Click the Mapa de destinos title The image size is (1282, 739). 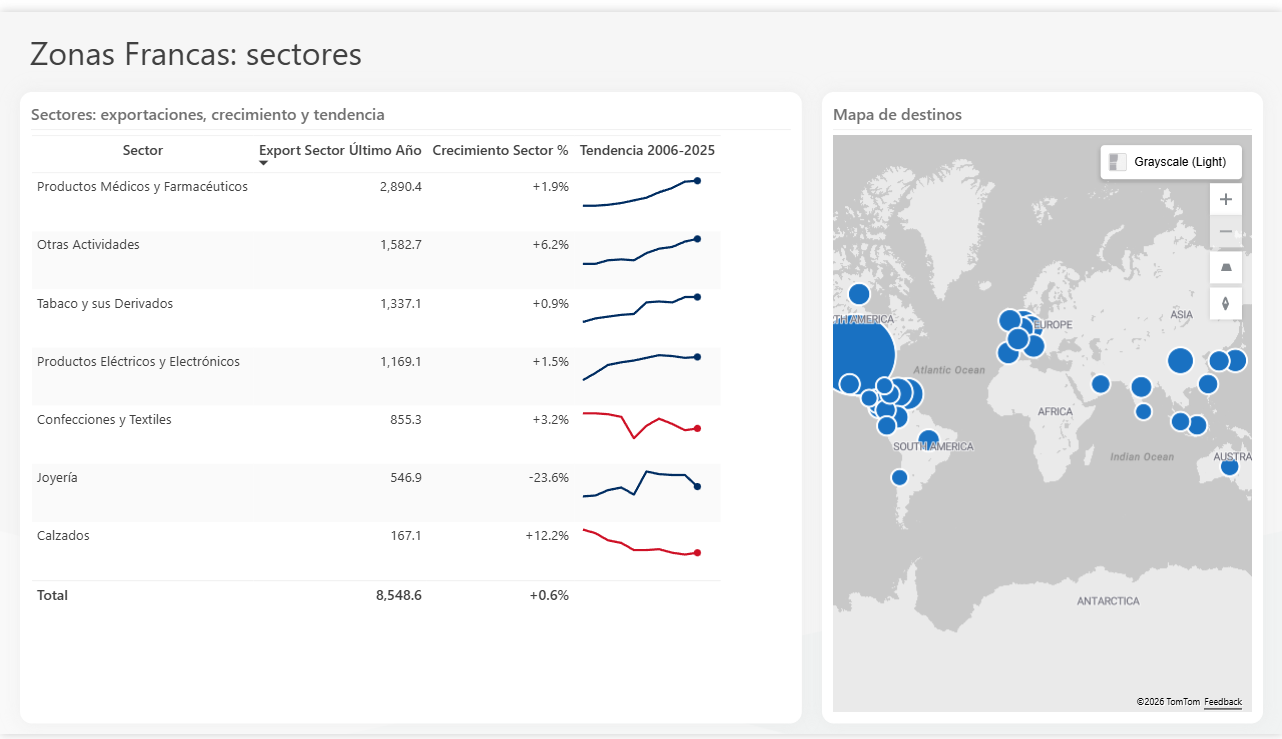coord(897,114)
